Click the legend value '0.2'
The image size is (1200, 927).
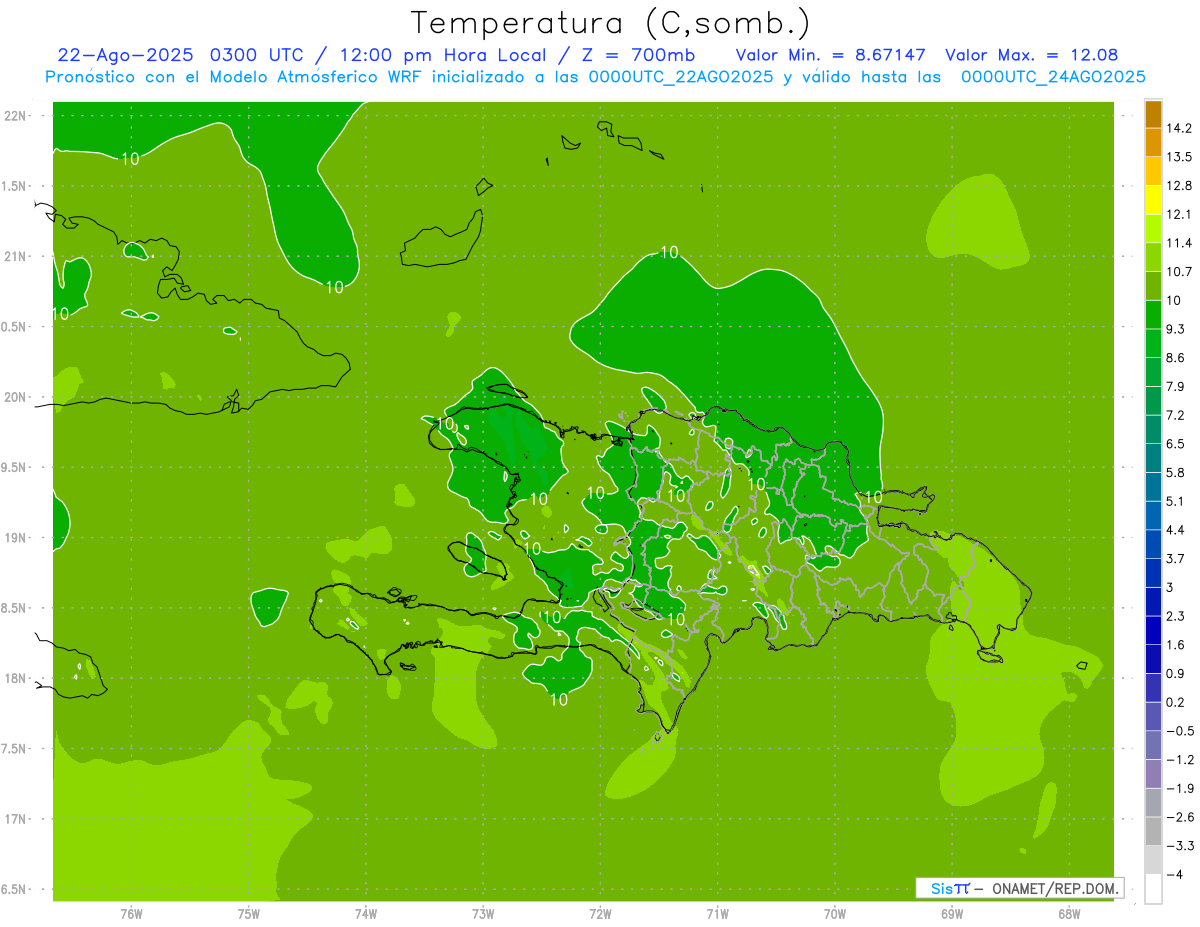click(x=1176, y=702)
